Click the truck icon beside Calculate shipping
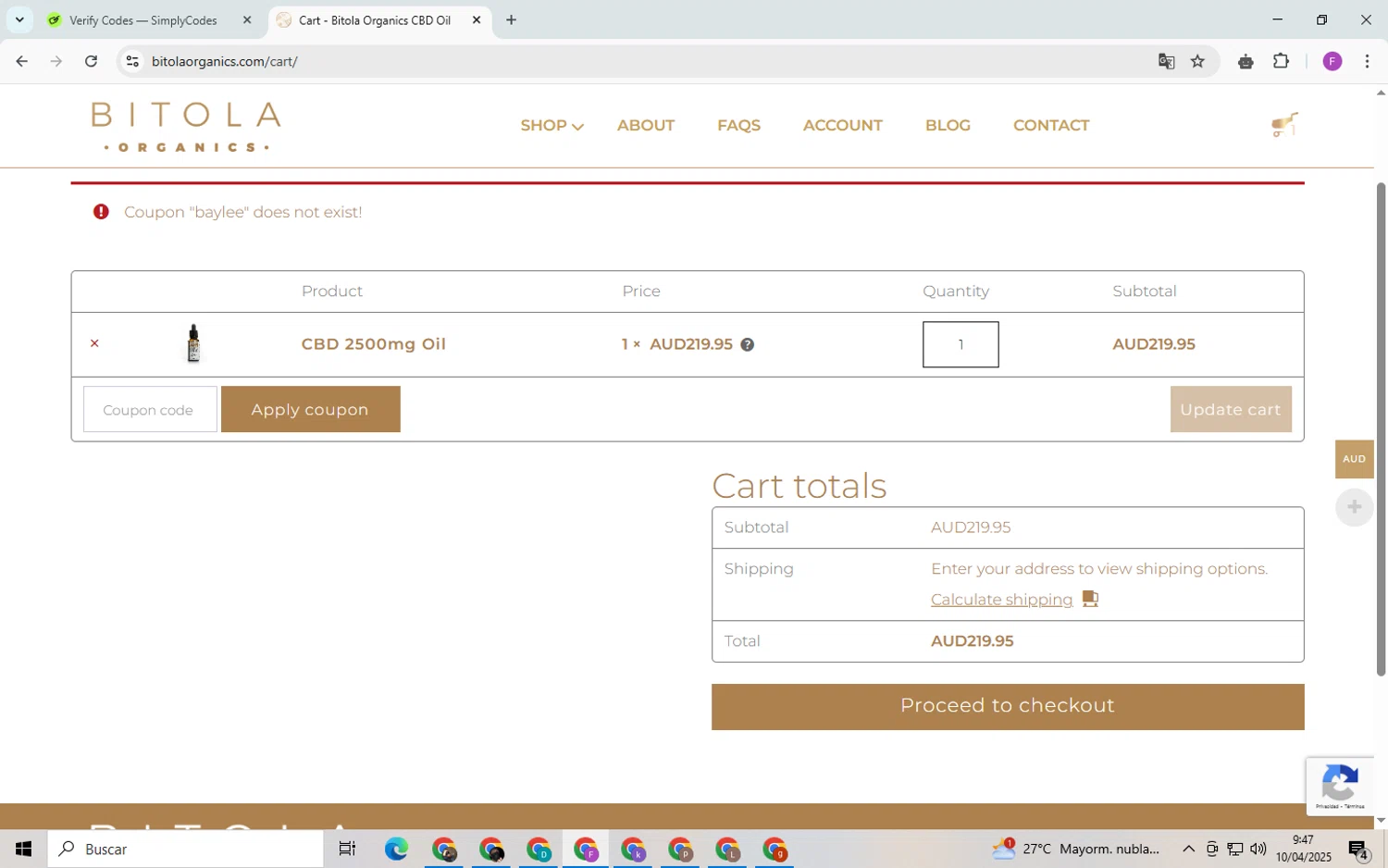 [1090, 599]
